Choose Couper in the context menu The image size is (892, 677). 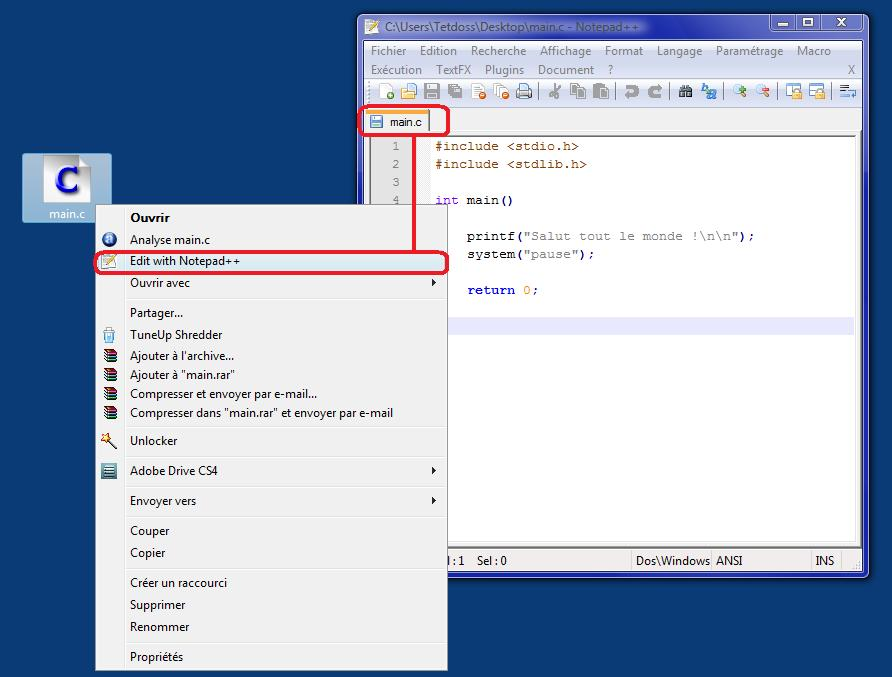(x=271, y=531)
